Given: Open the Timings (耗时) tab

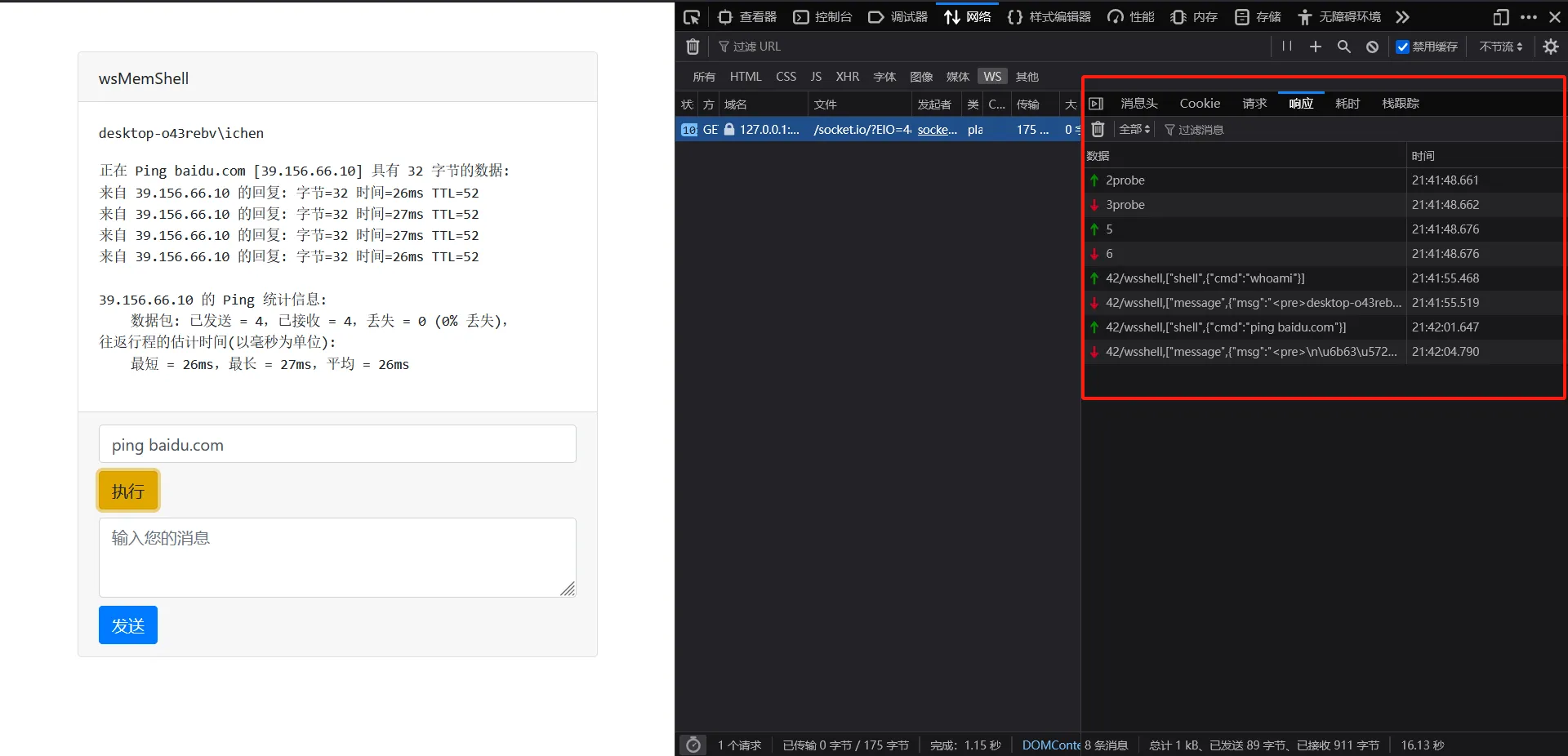Looking at the screenshot, I should [1347, 104].
